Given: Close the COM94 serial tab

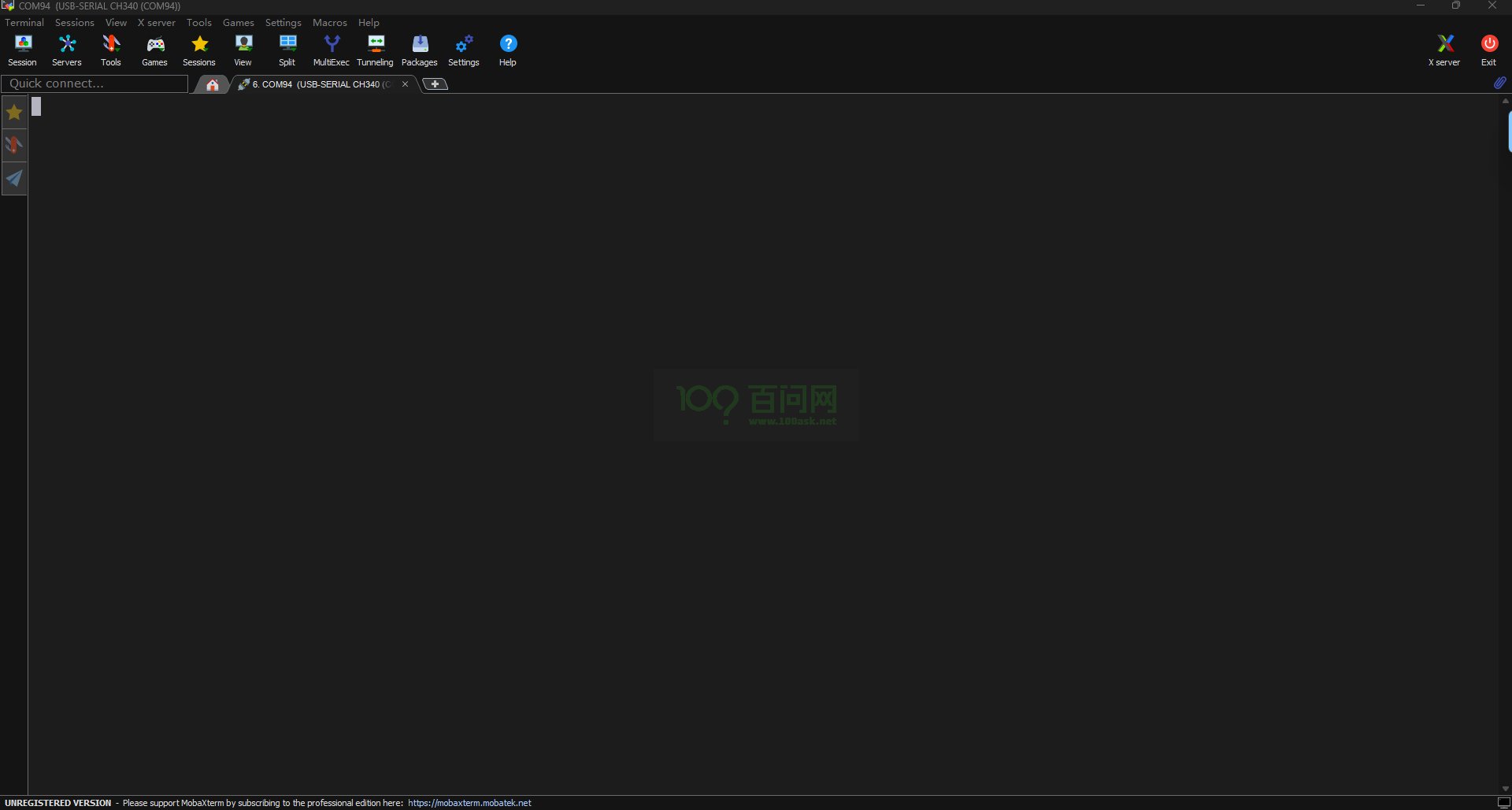Looking at the screenshot, I should coord(405,84).
